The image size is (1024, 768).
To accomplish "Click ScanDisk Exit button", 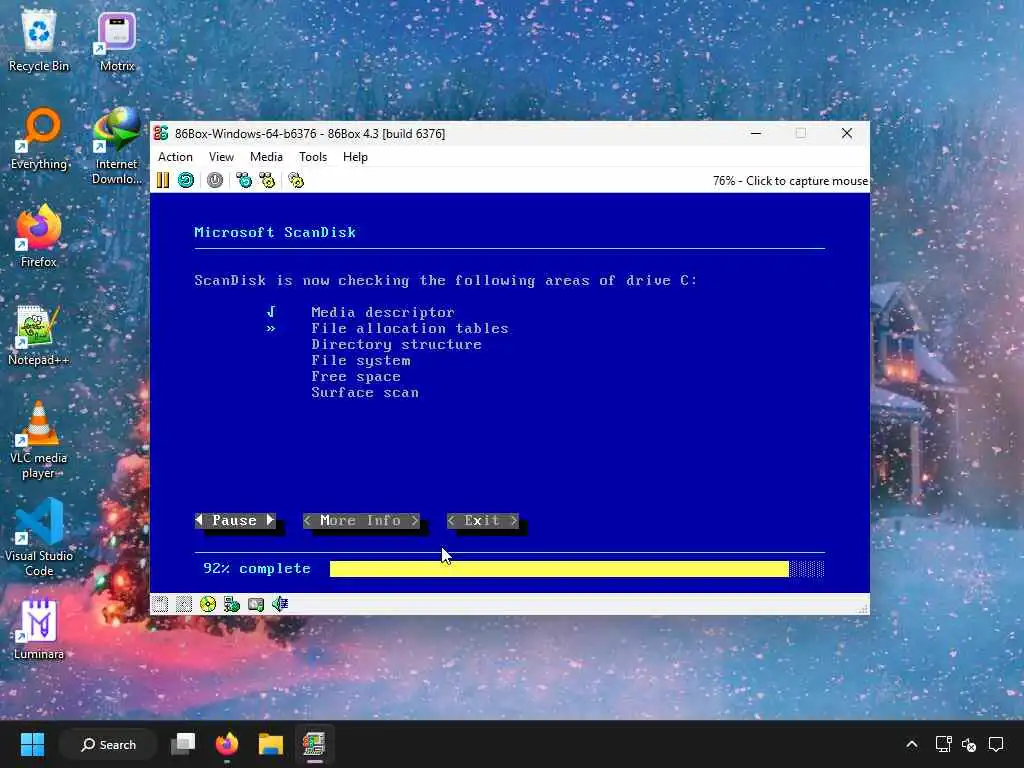I will 483,520.
